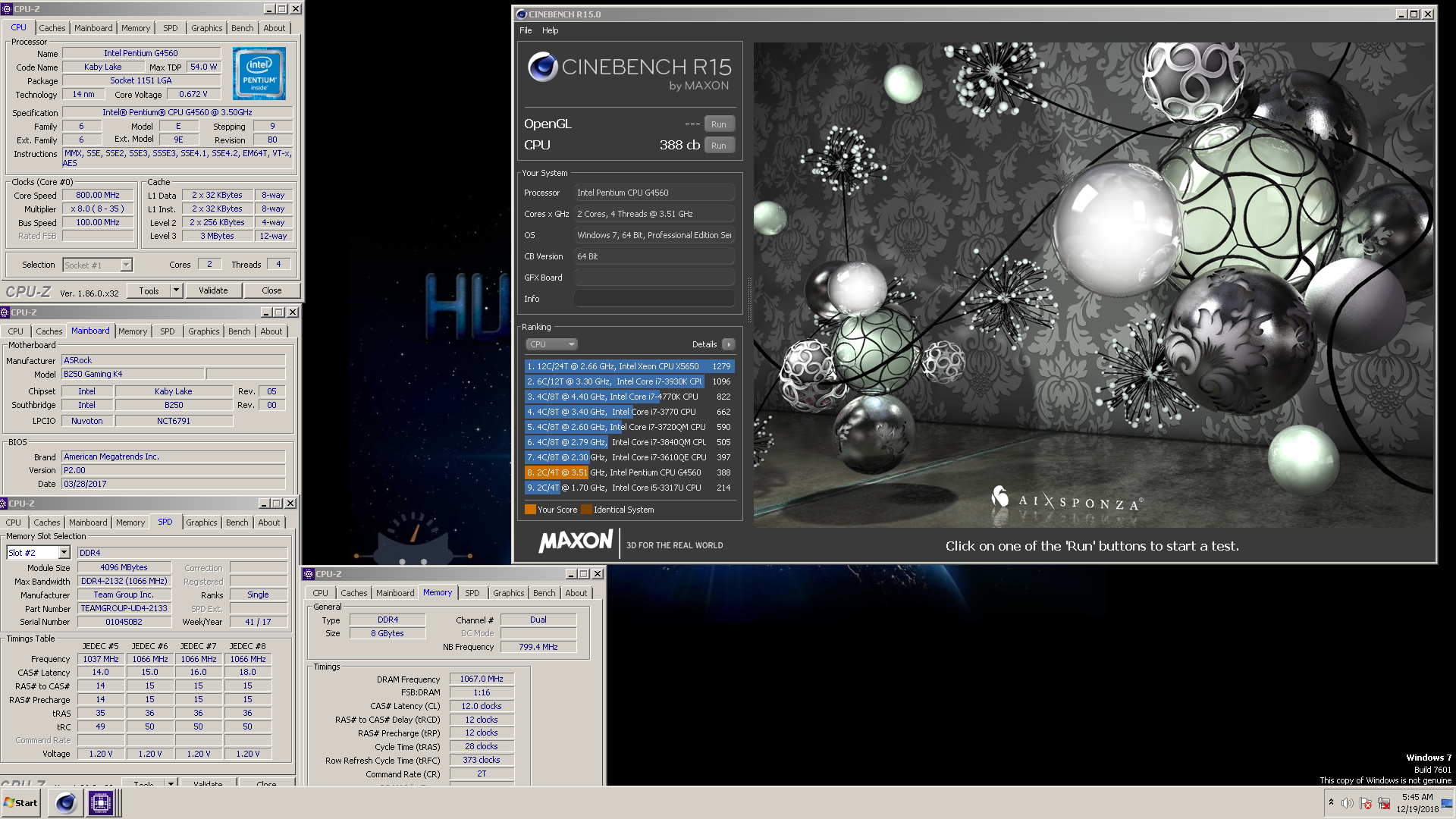Click the network tray icon

coord(1384,803)
